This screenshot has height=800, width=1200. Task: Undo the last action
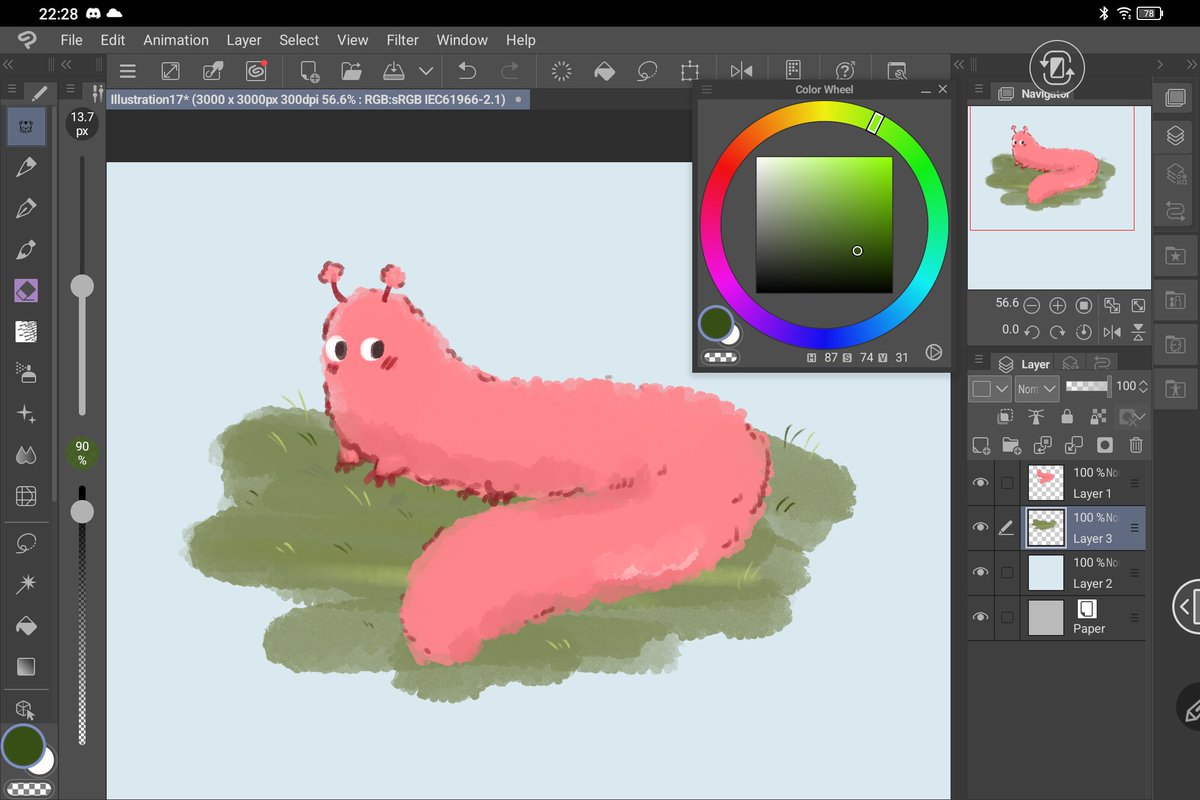(x=467, y=71)
